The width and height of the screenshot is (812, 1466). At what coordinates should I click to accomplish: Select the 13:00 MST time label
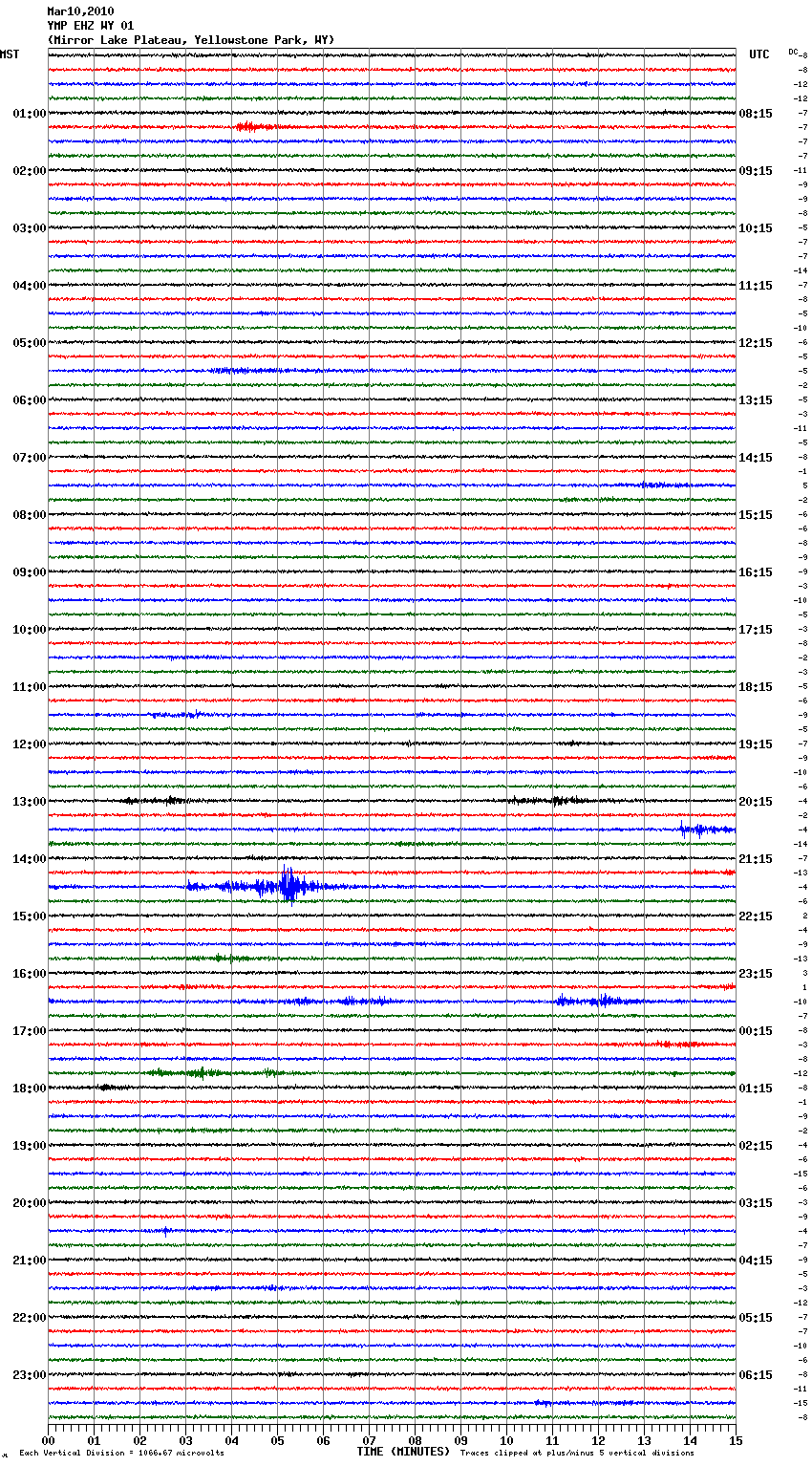pos(30,802)
